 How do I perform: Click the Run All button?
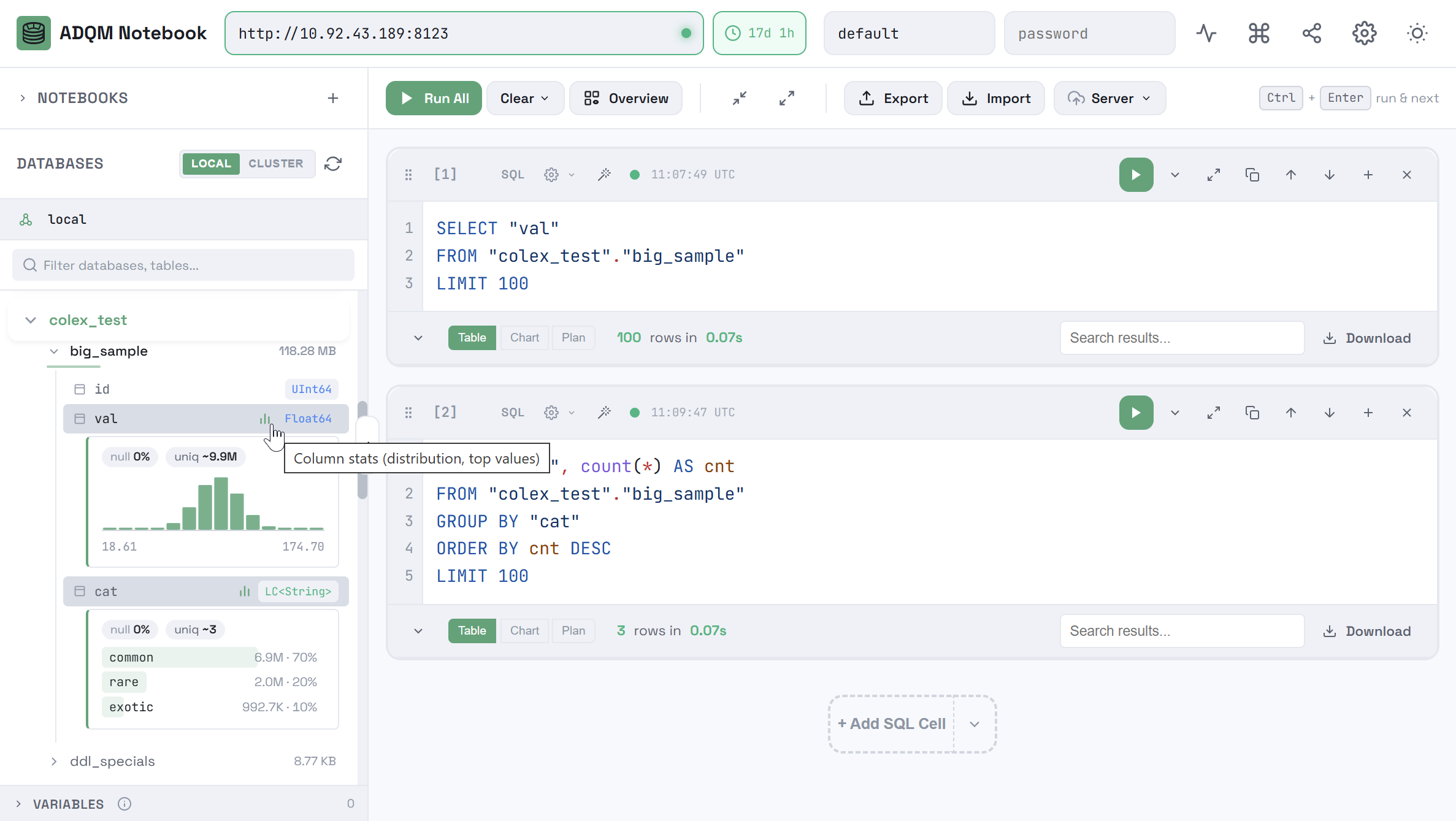[434, 98]
